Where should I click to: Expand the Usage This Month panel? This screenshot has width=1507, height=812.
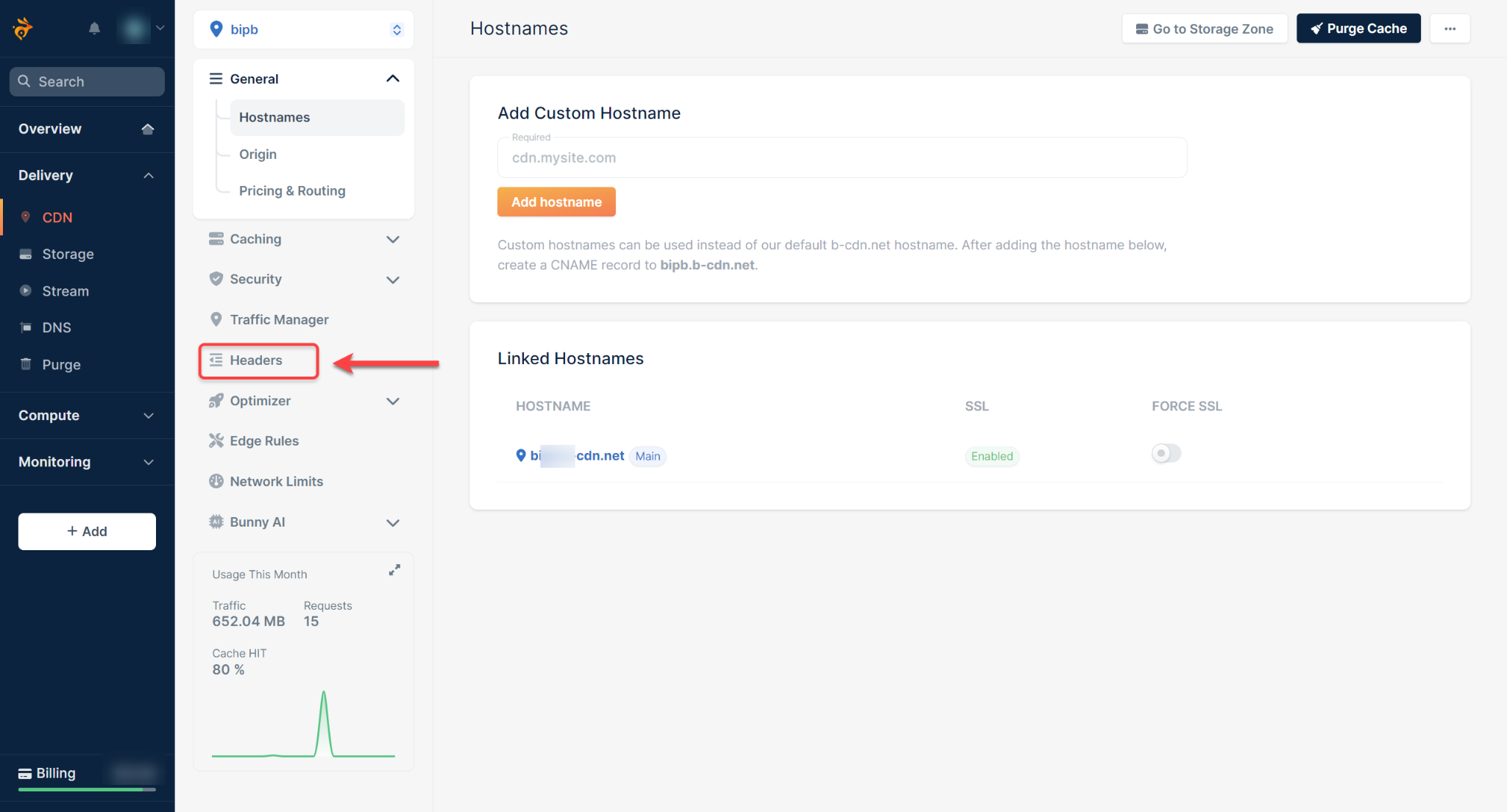[394, 570]
